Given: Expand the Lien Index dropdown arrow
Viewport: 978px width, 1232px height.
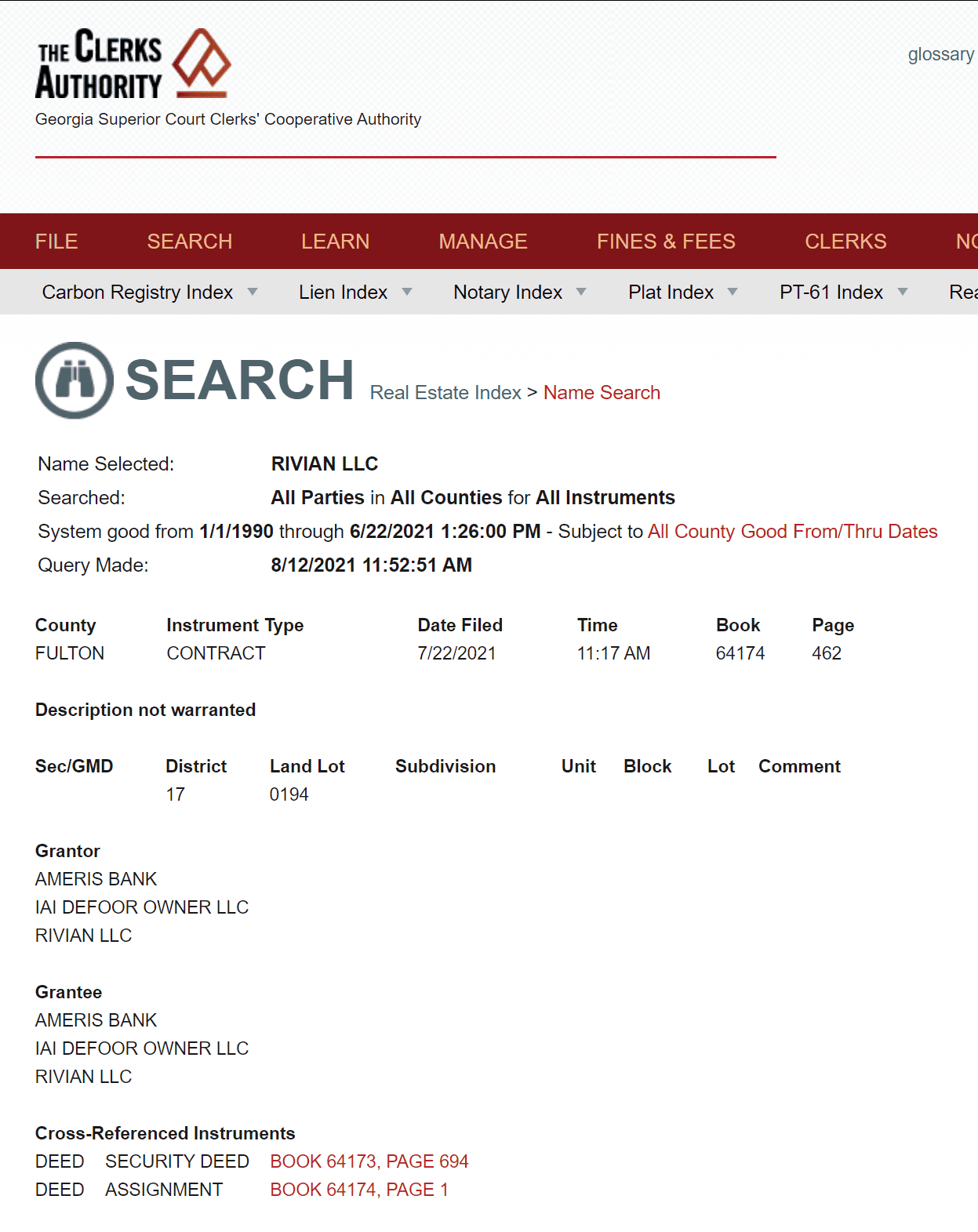Looking at the screenshot, I should [407, 292].
